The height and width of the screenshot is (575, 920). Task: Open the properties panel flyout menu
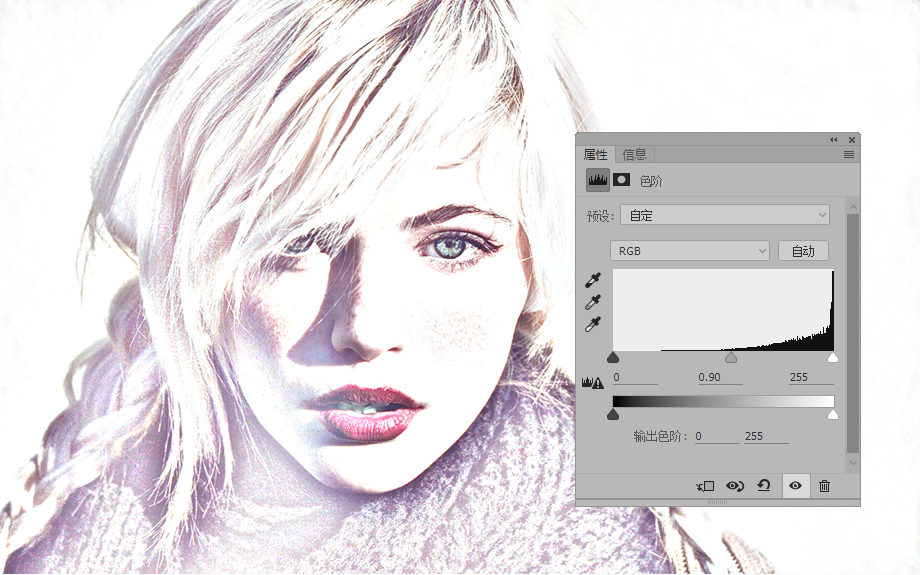[x=848, y=154]
